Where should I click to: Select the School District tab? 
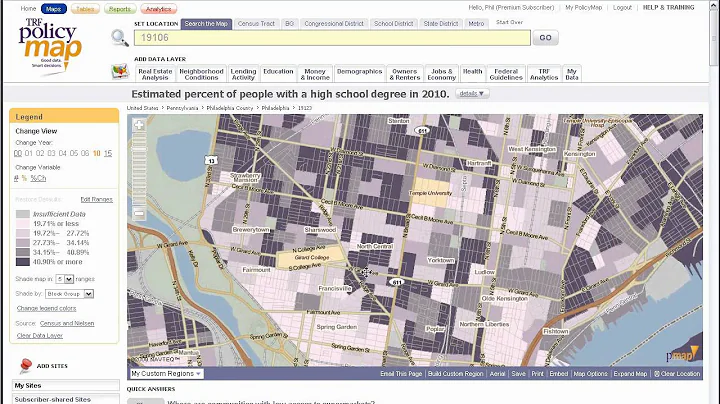coord(394,24)
